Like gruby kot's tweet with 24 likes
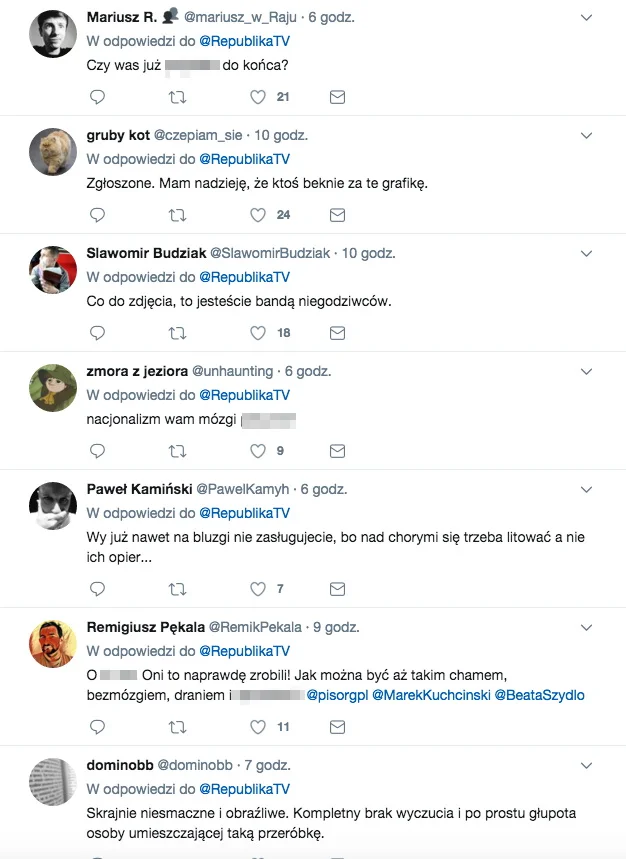Screen dimensions: 626x859 click(258, 215)
